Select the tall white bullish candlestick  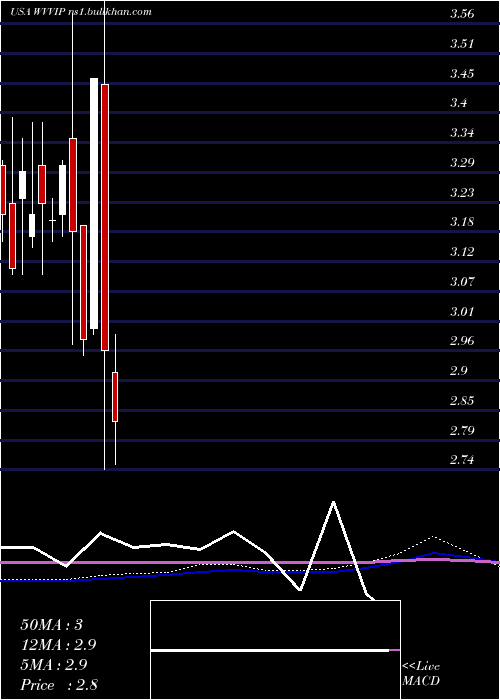(x=94, y=203)
